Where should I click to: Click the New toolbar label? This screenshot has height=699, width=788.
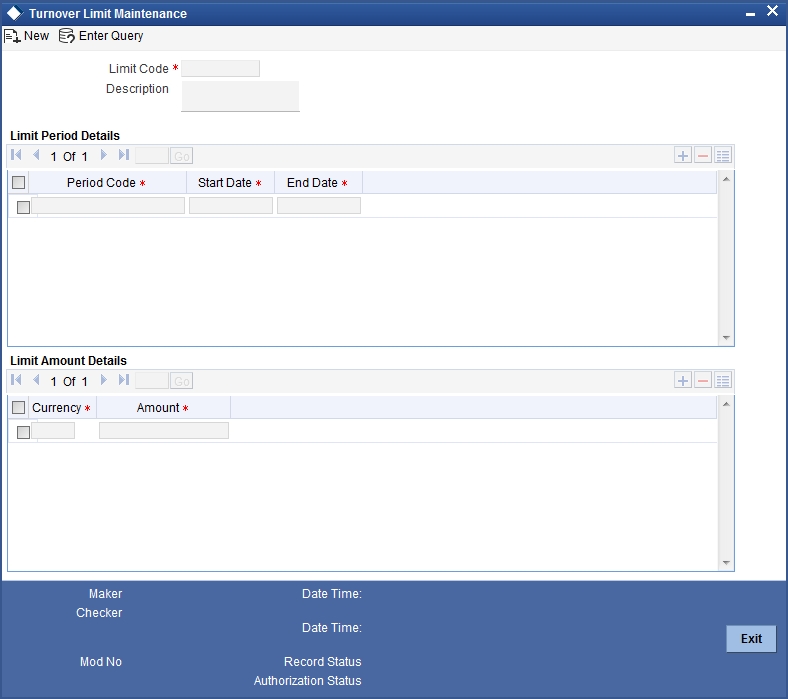(x=37, y=36)
